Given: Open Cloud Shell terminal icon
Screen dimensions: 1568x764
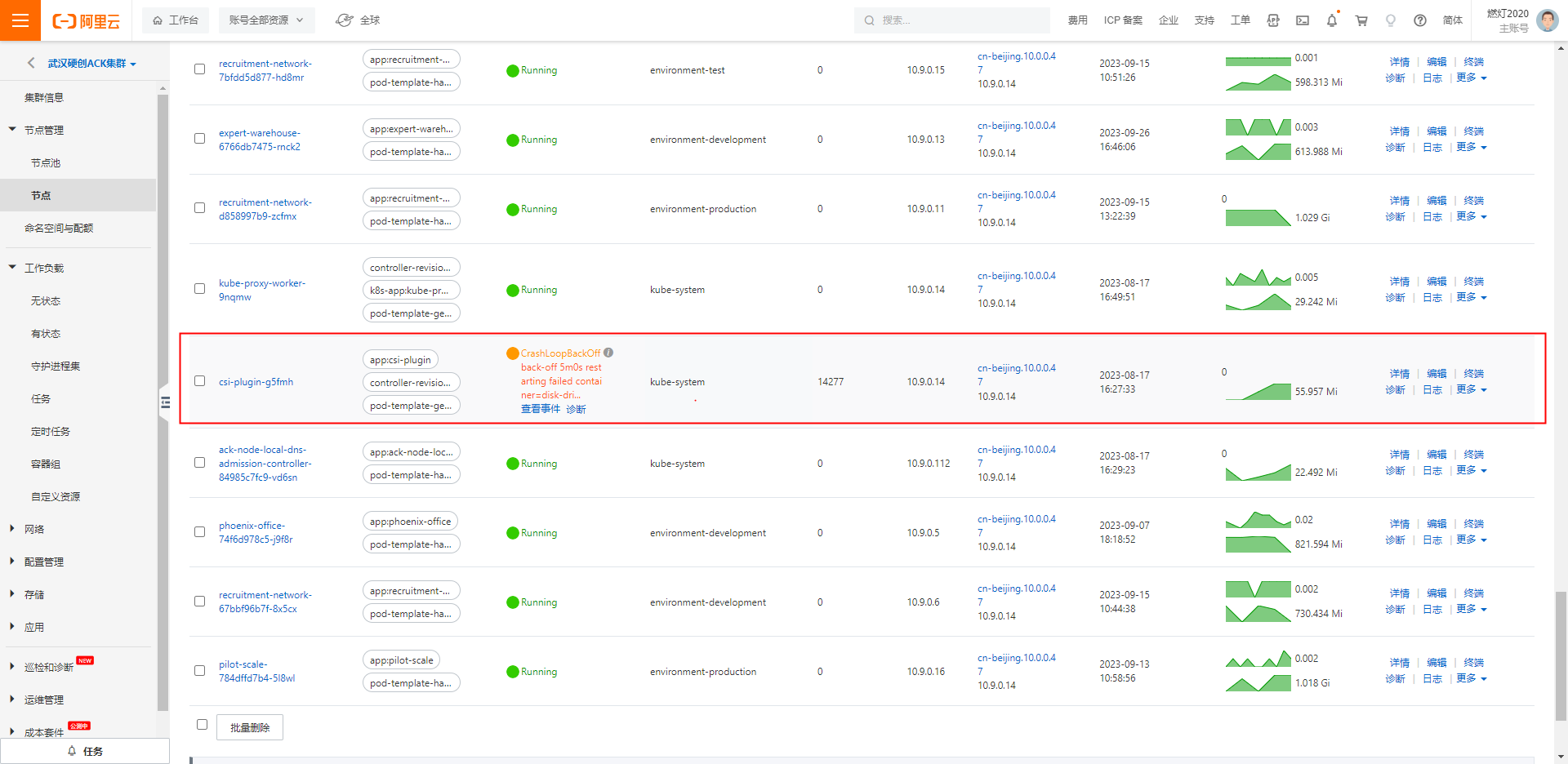Looking at the screenshot, I should (1303, 20).
